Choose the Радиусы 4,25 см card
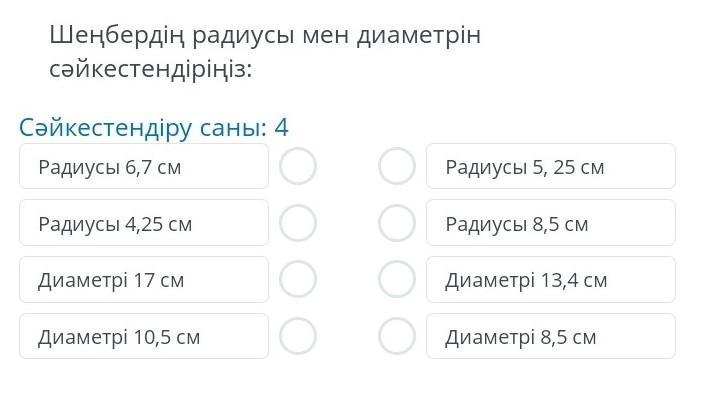 click(144, 224)
